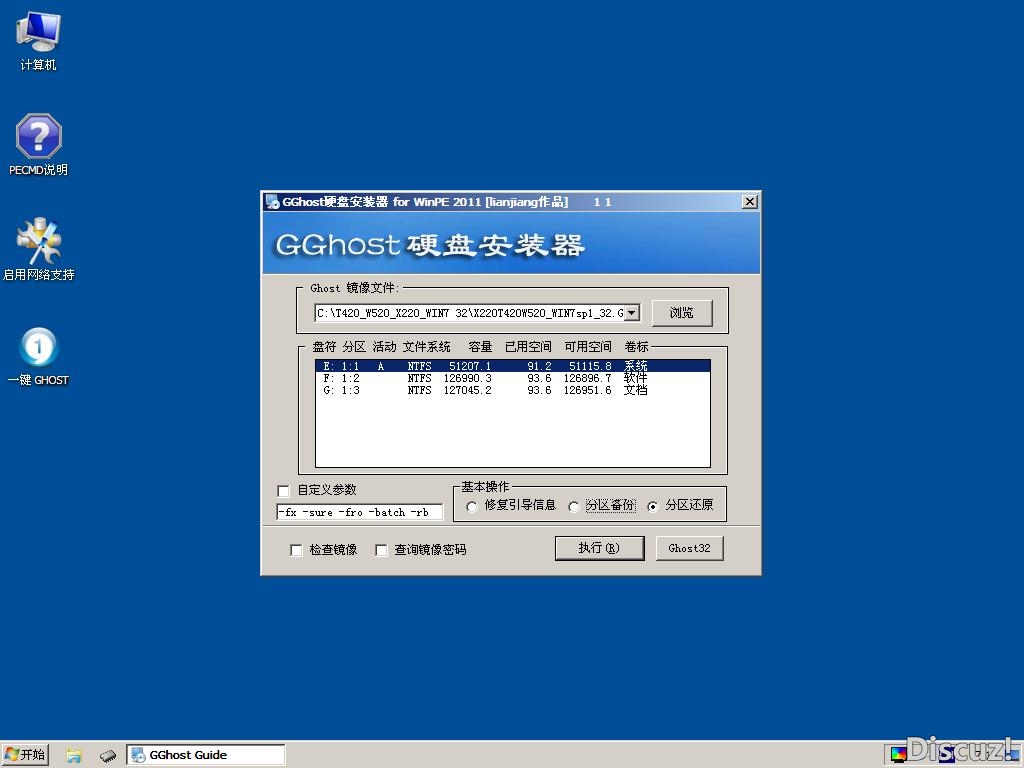The image size is (1024, 768).
Task: Click the 启用网络支持 desktop icon
Action: click(39, 249)
